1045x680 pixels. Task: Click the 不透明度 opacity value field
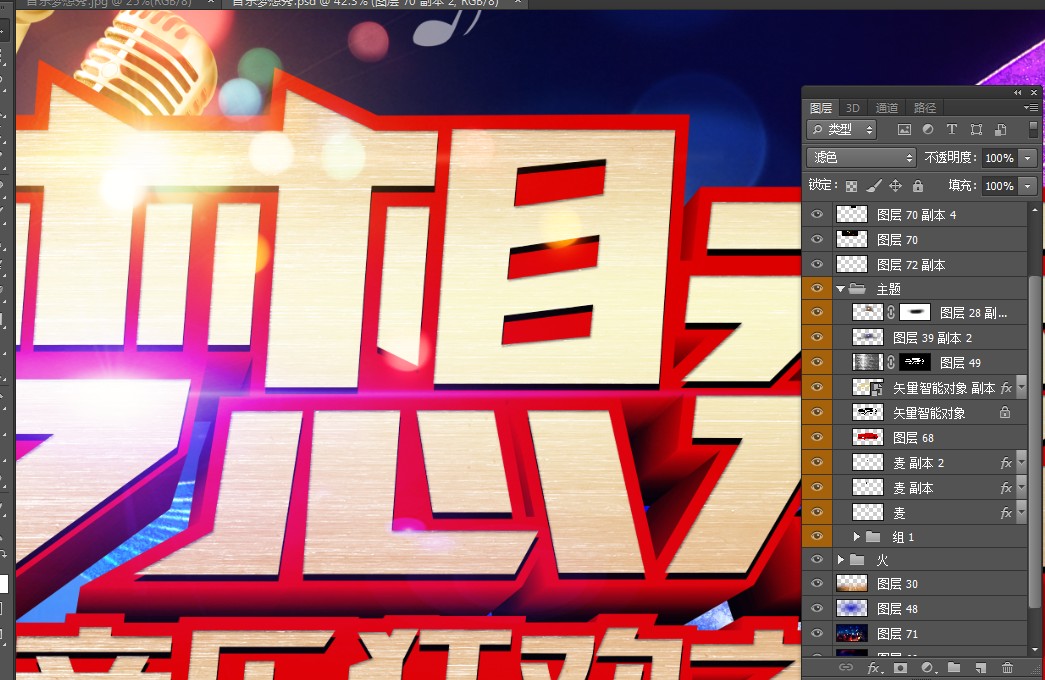tap(1000, 158)
